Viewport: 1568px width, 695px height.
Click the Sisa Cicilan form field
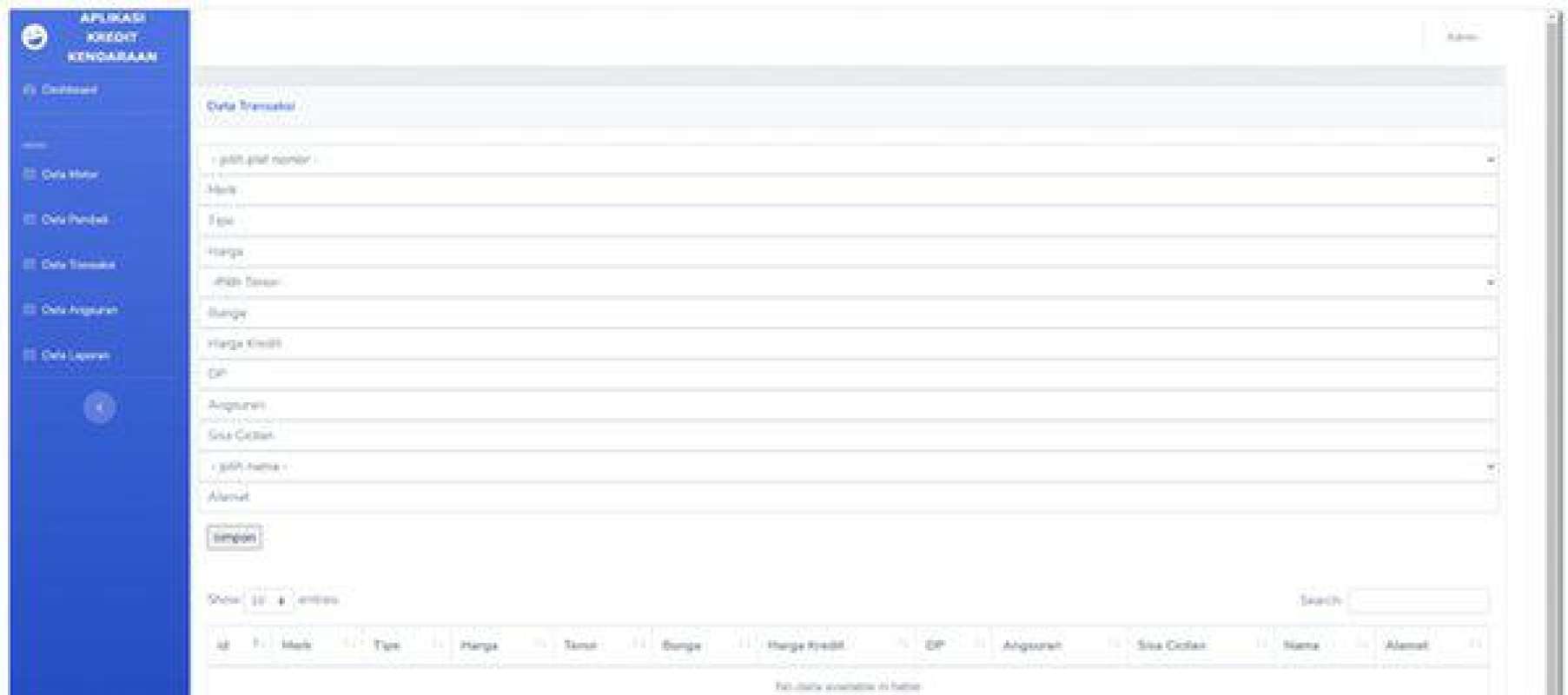tap(848, 435)
